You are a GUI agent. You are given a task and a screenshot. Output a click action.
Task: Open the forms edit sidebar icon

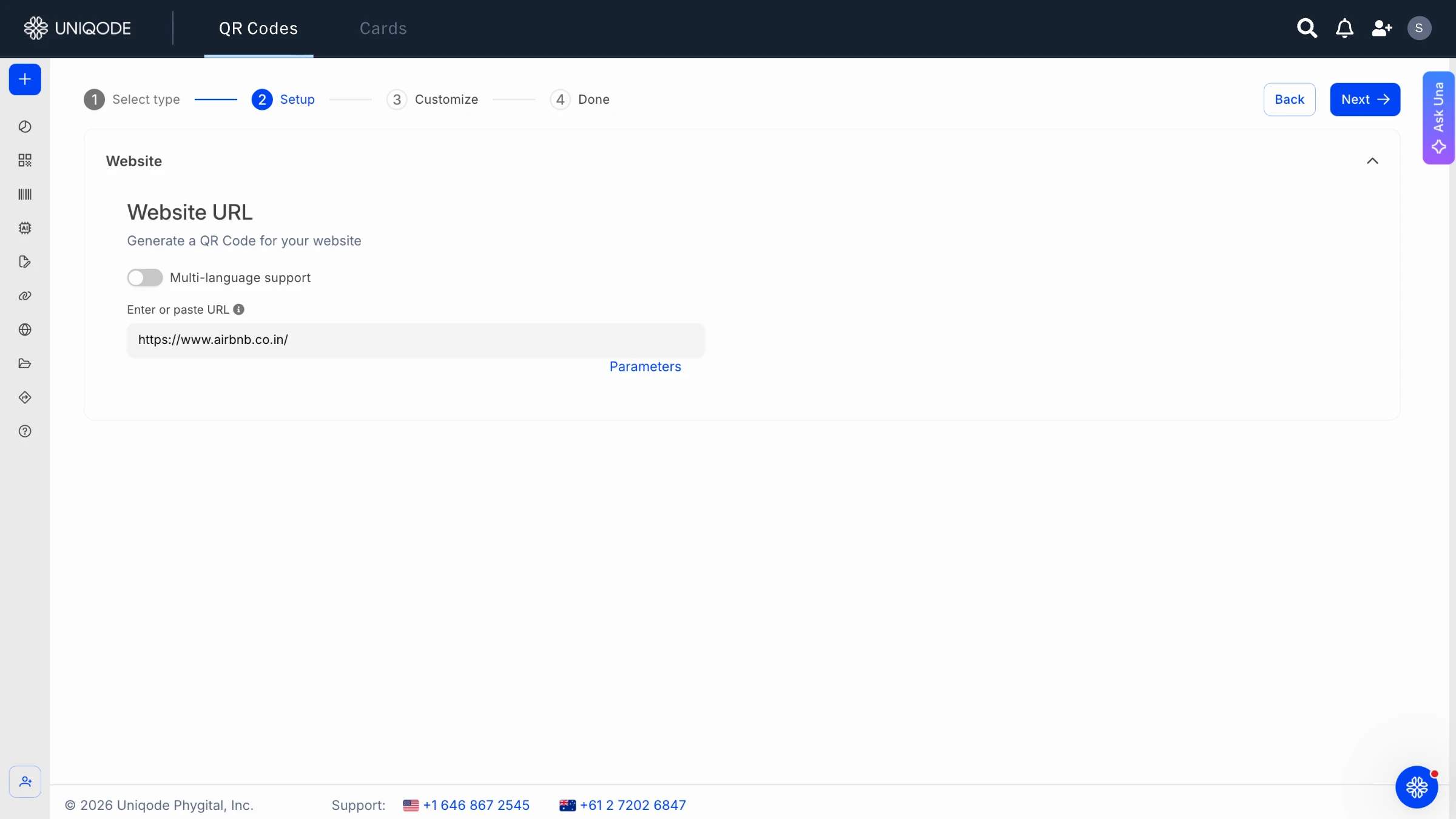(25, 262)
